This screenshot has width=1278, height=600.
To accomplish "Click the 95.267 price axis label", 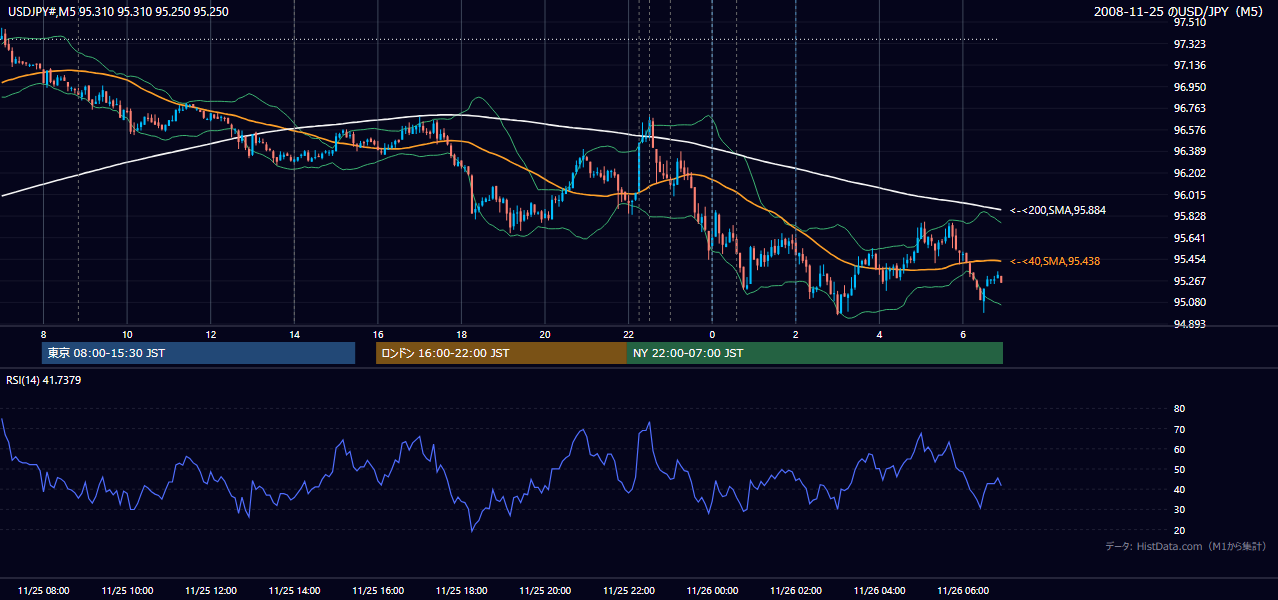I will pyautogui.click(x=1188, y=281).
